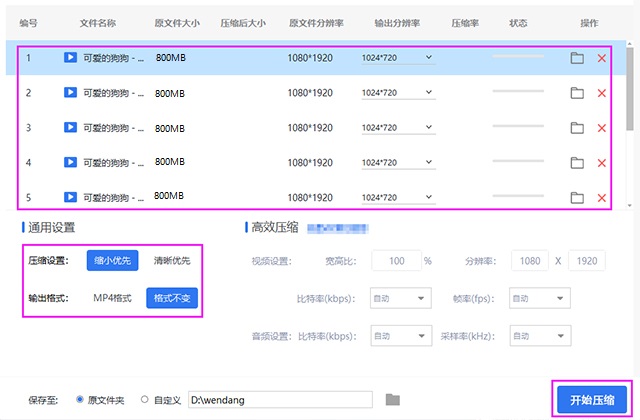Select the MP4格式 output format
This screenshot has height=420, width=640.
coord(112,298)
